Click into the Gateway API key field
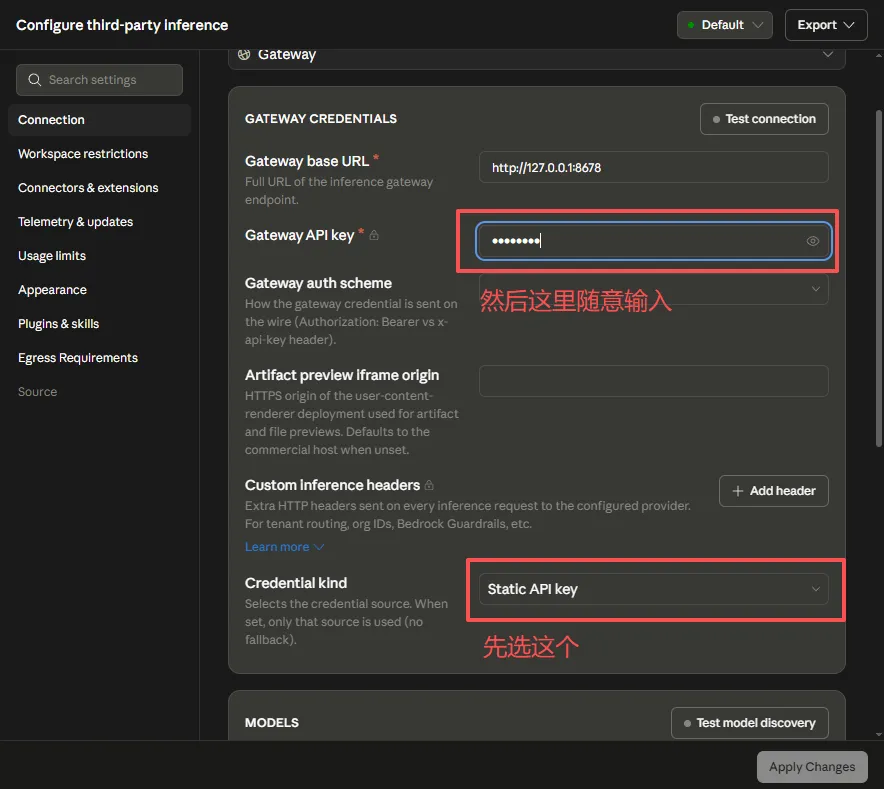 [x=653, y=241]
